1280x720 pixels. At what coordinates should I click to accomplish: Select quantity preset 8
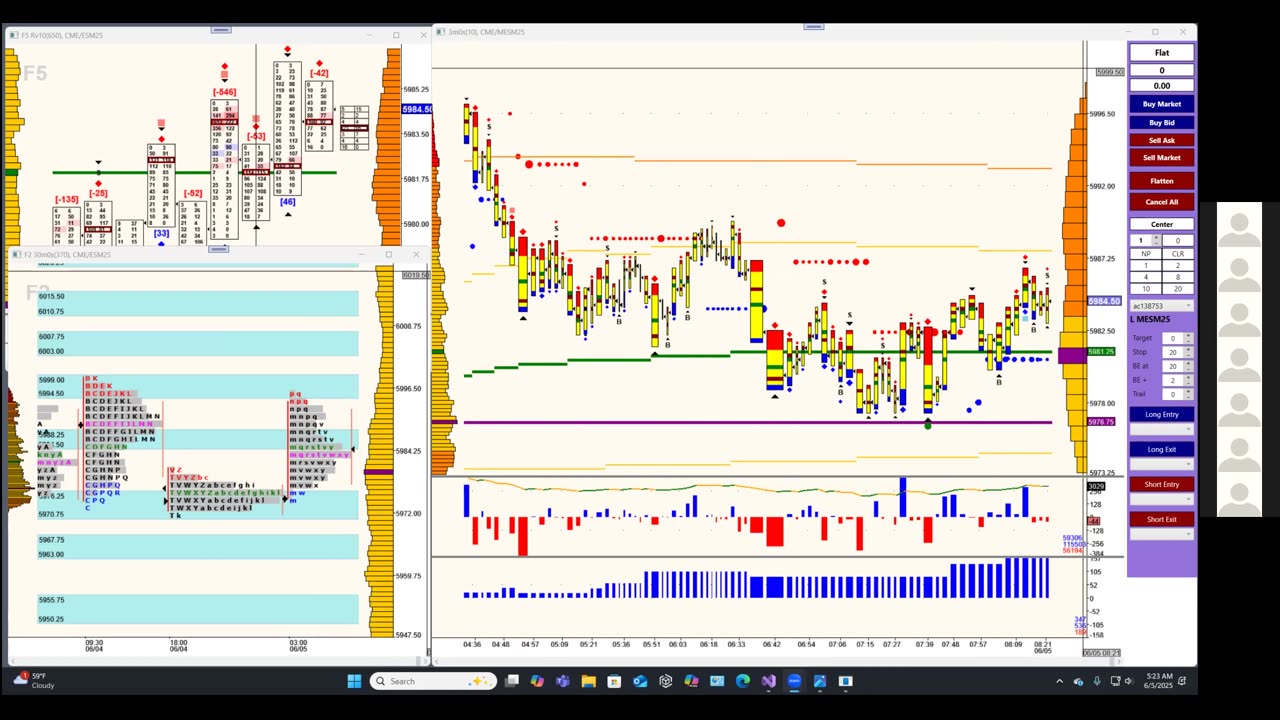pos(1178,277)
